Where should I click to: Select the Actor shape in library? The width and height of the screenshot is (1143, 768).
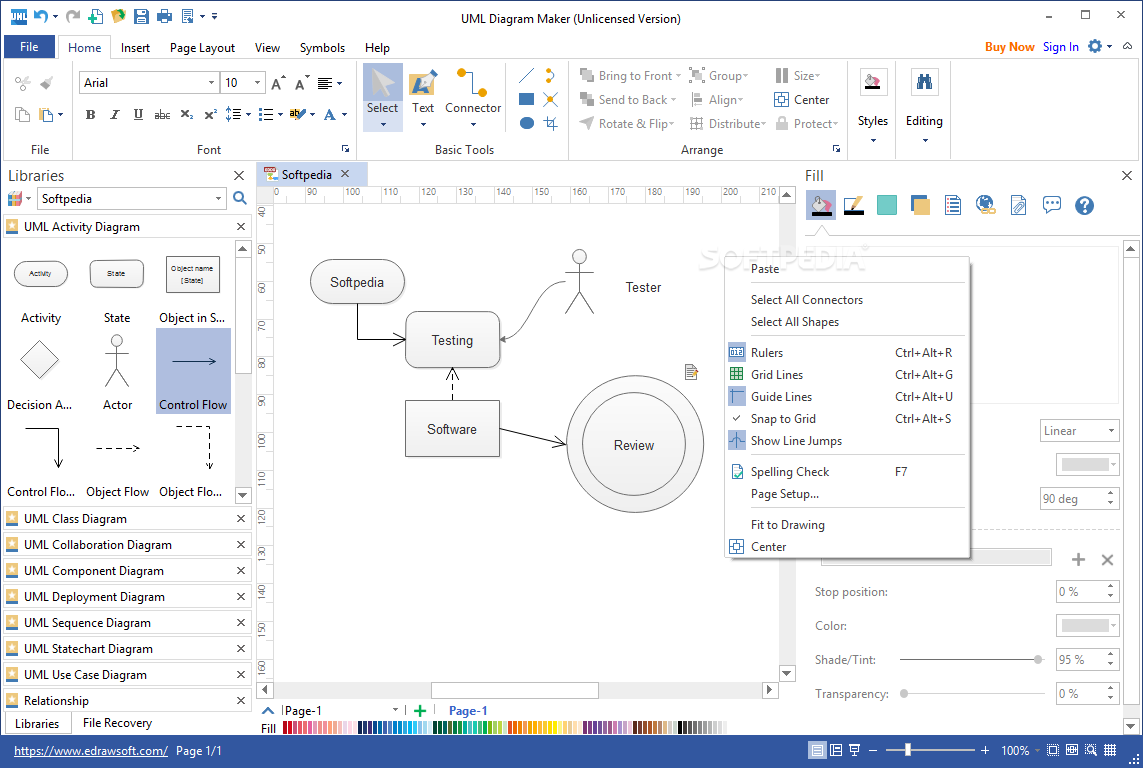(x=117, y=371)
